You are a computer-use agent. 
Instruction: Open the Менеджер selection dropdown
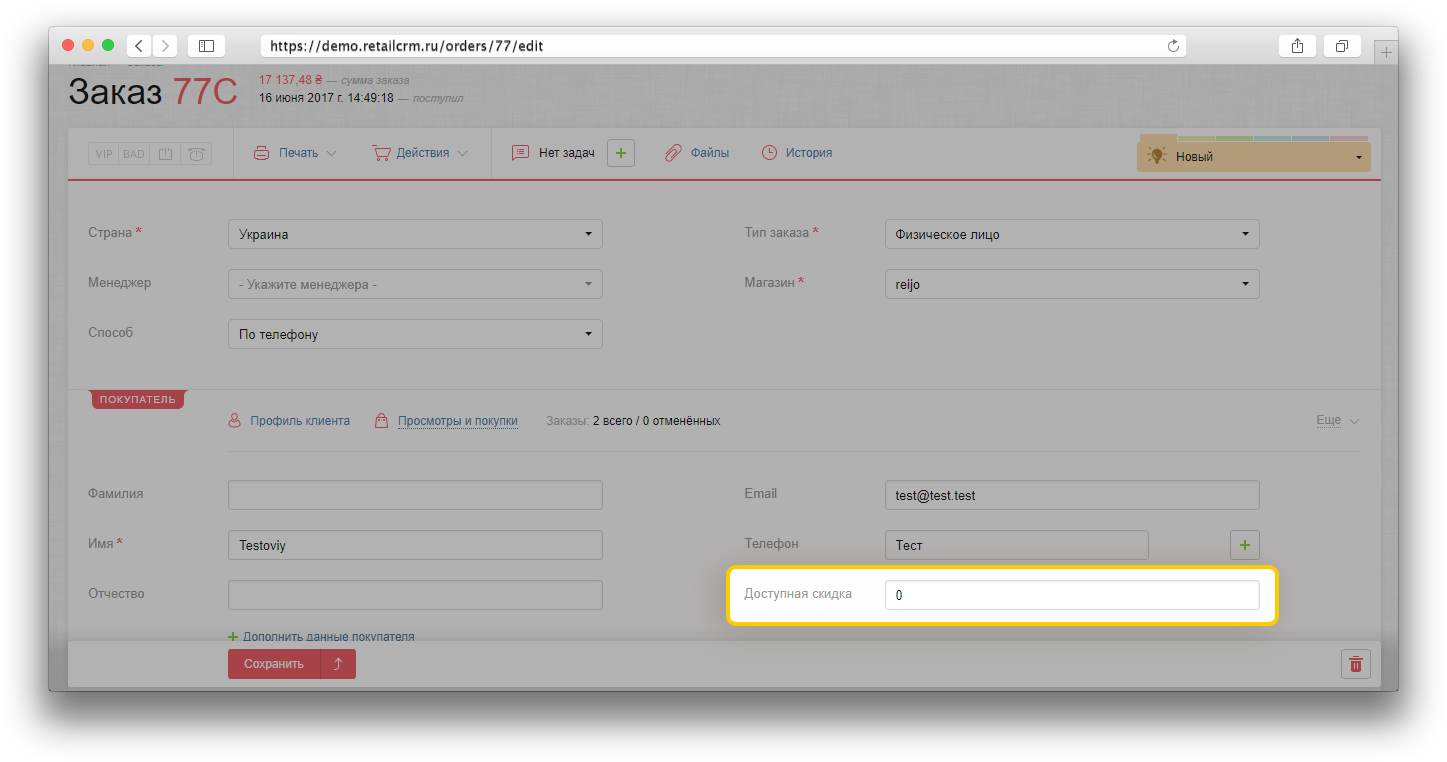tap(415, 284)
